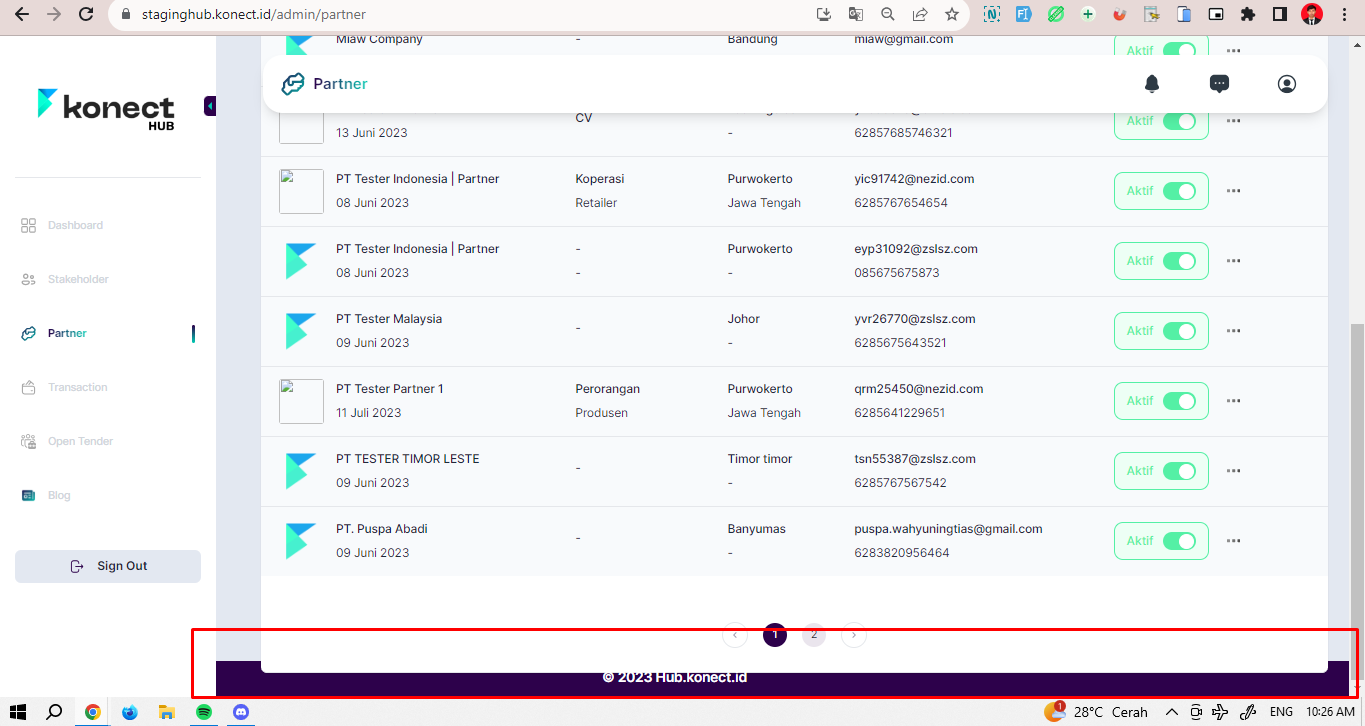Screen dimensions: 1365x726
Task: Open Spotify from the taskbar
Action: [203, 712]
